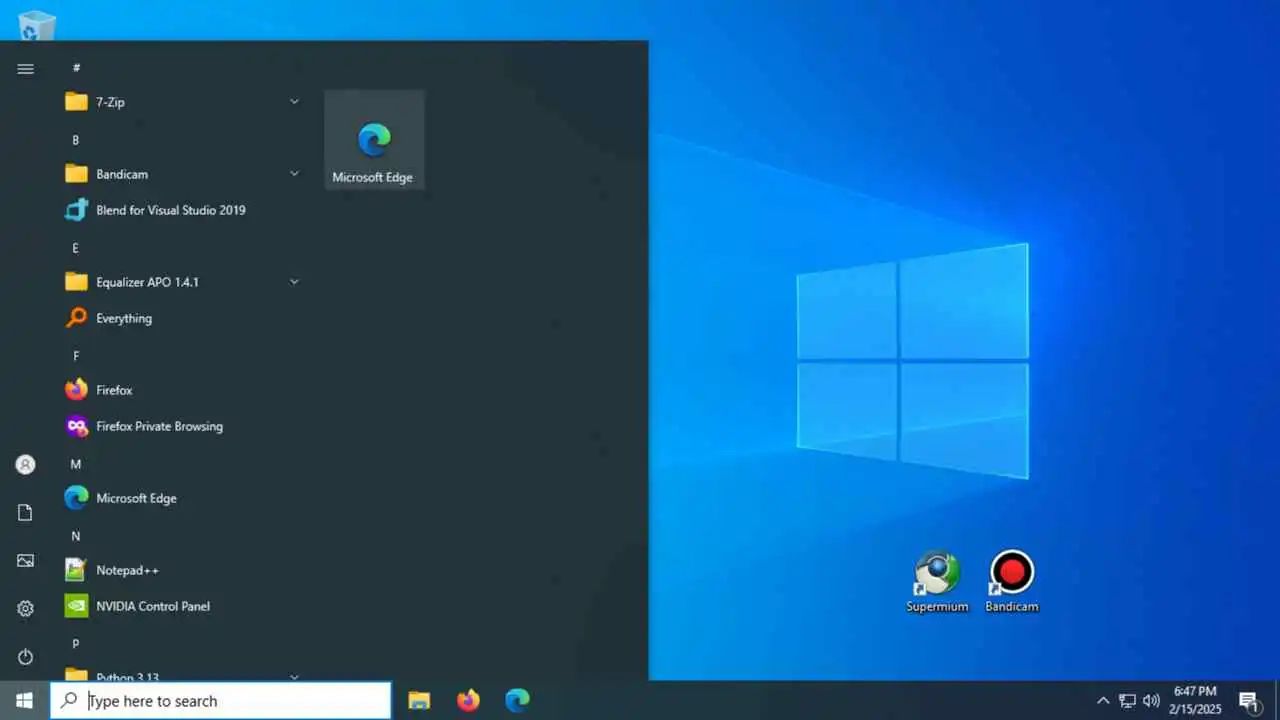The height and width of the screenshot is (720, 1280).
Task: Click the M section letter header
Action: [76, 464]
